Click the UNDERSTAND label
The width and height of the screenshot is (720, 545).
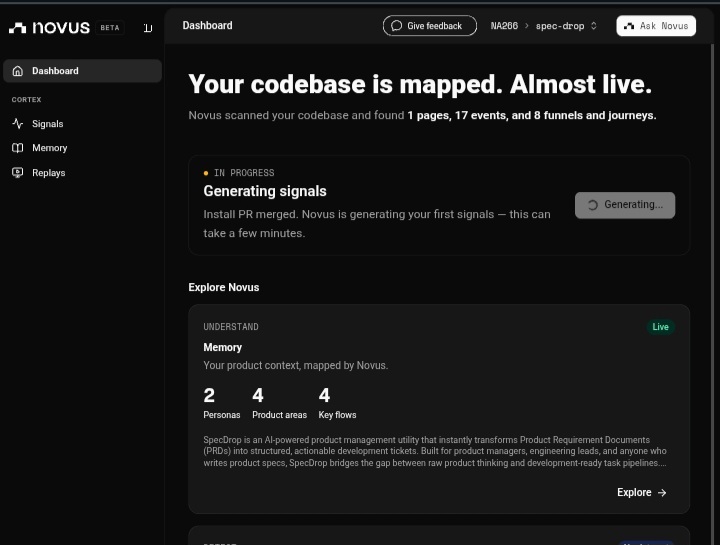pyautogui.click(x=231, y=327)
